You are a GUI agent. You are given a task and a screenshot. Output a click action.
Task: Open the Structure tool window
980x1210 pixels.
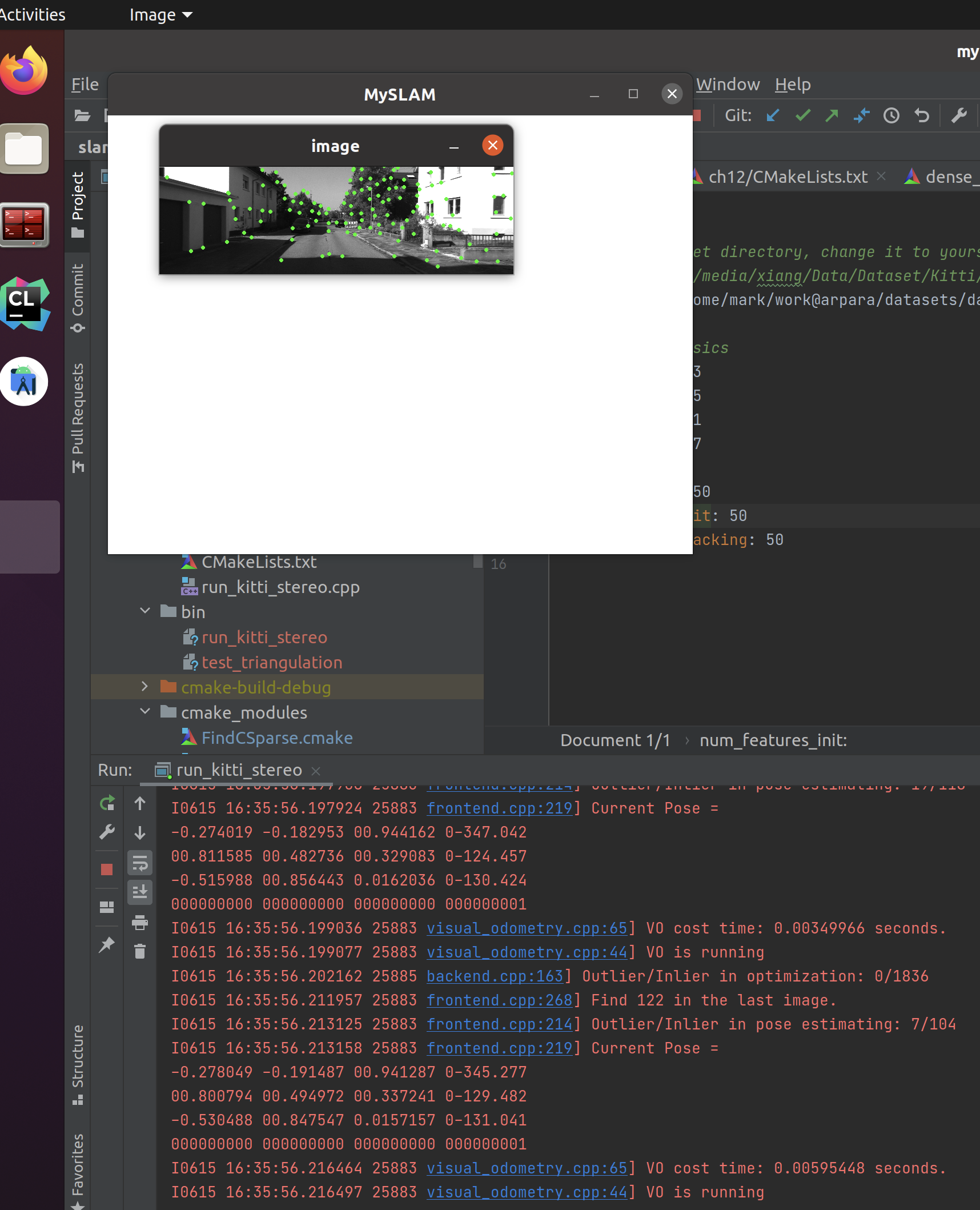[78, 1065]
